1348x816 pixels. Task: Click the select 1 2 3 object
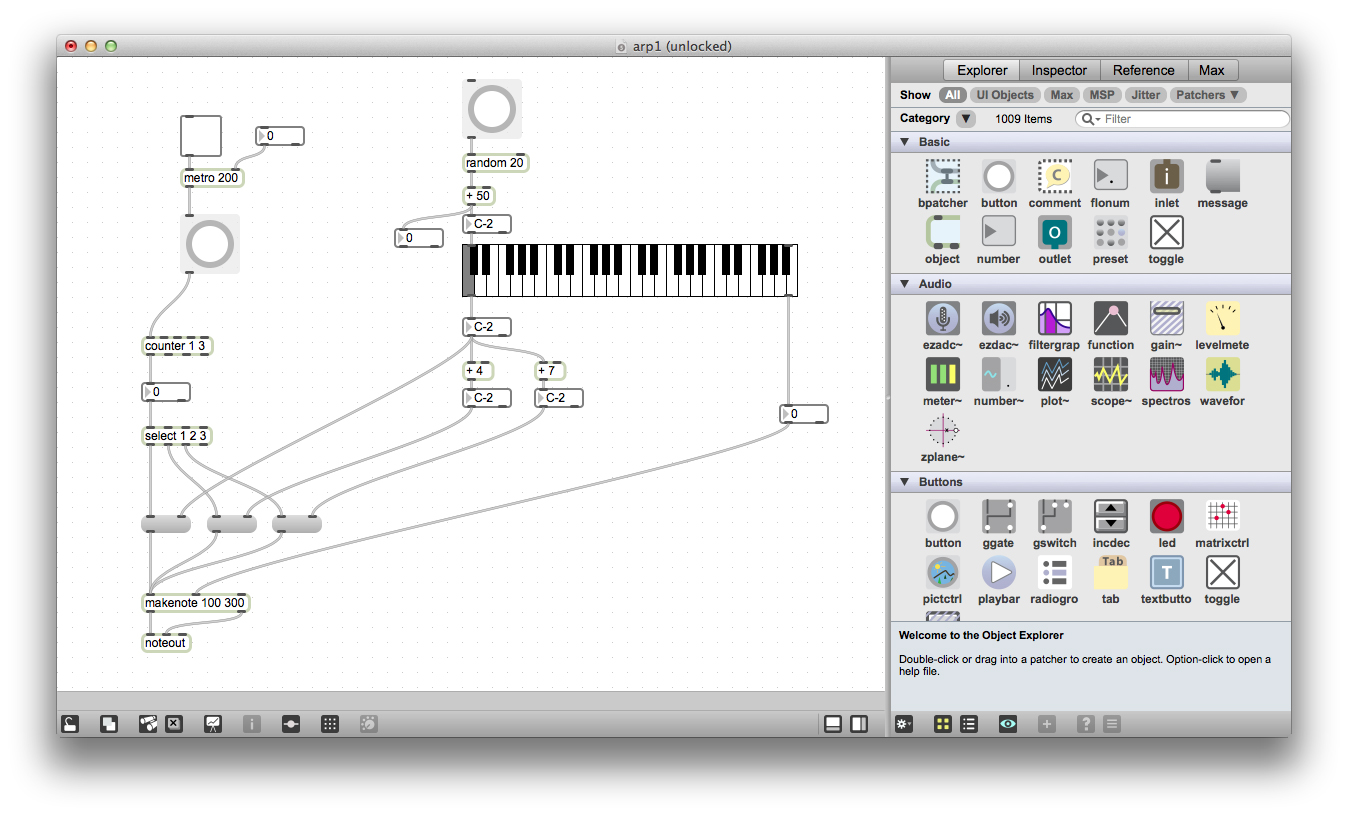pyautogui.click(x=178, y=436)
